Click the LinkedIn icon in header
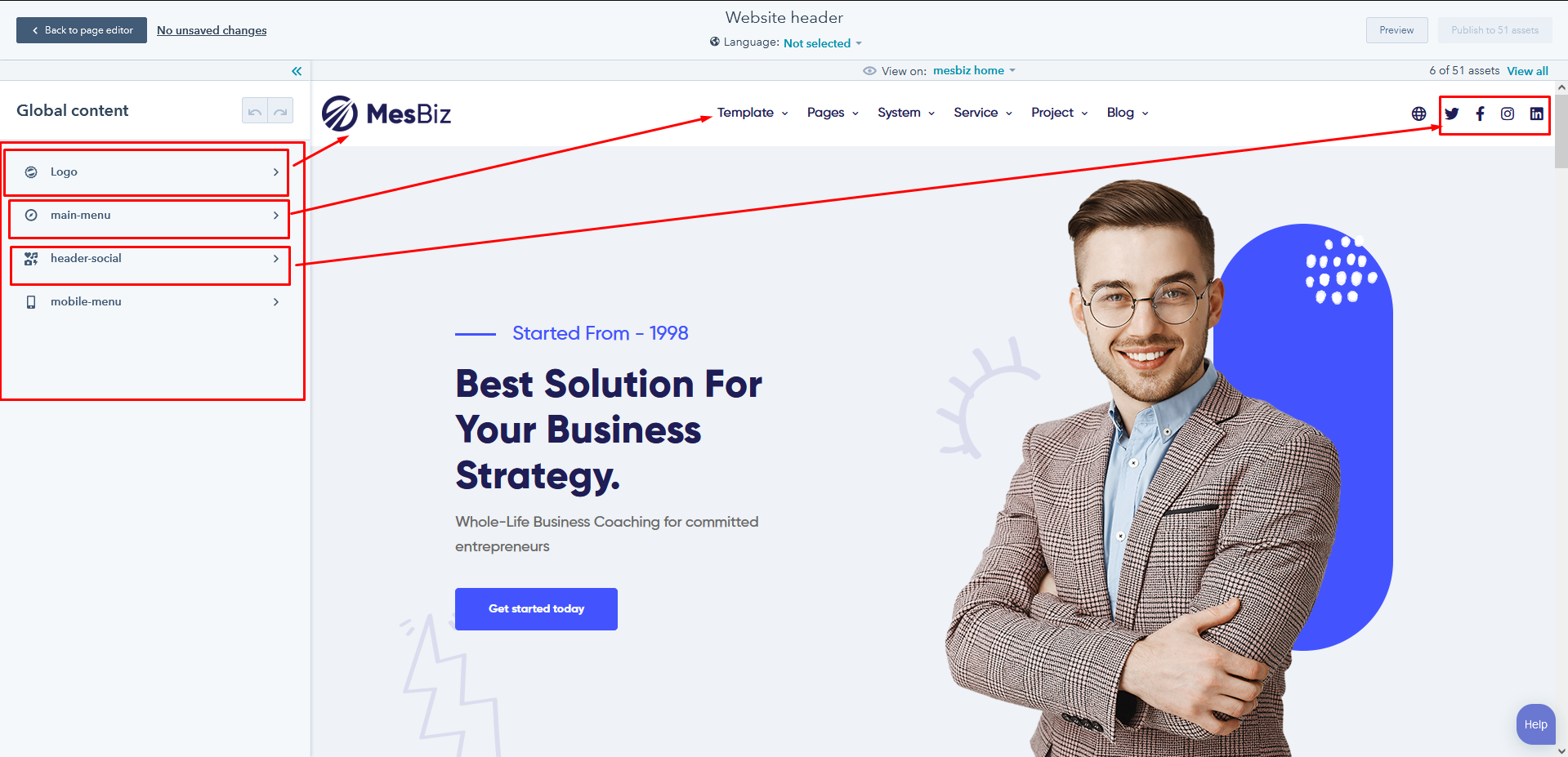Viewport: 1568px width, 757px height. pyautogui.click(x=1537, y=114)
